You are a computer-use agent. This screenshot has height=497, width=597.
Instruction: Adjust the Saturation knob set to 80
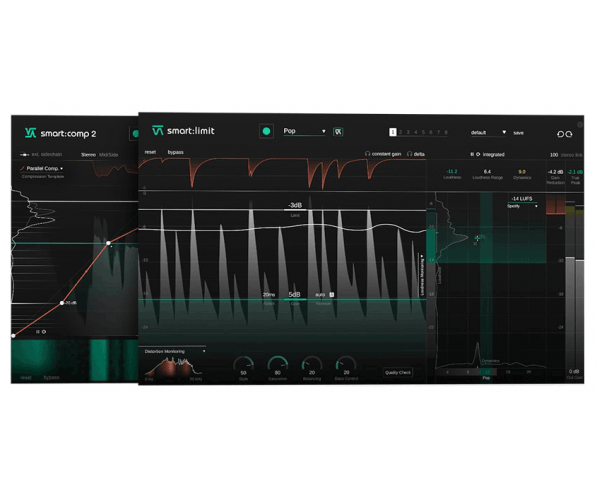click(278, 366)
